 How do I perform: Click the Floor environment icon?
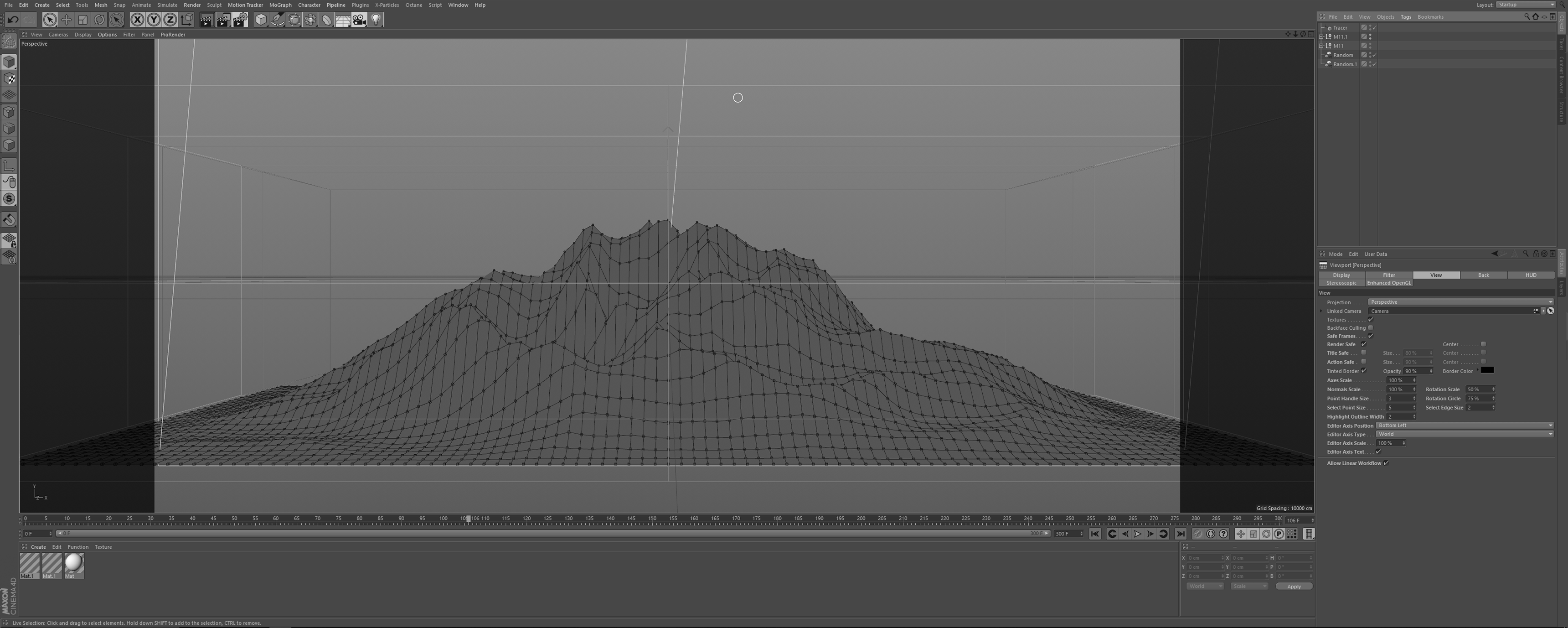click(343, 20)
